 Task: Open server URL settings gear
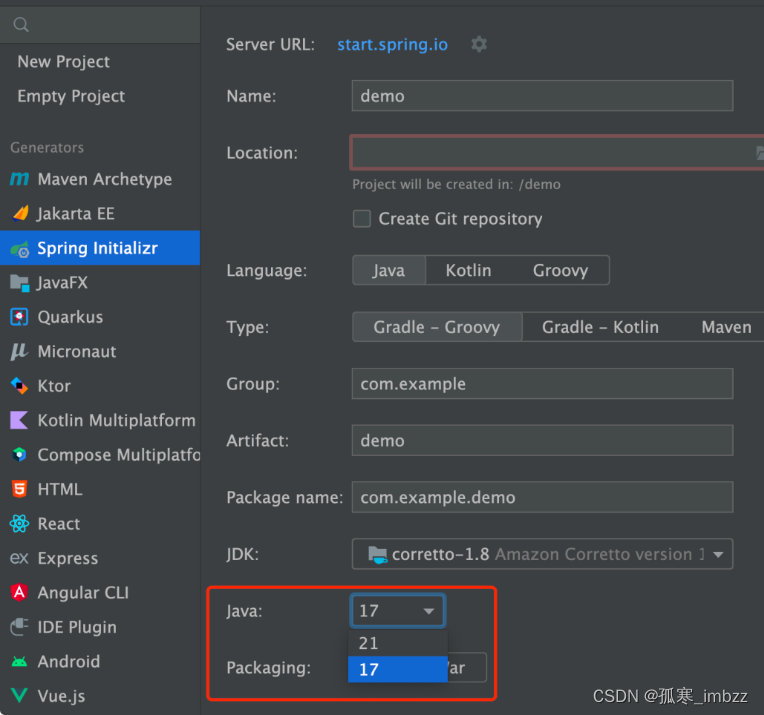click(x=479, y=44)
